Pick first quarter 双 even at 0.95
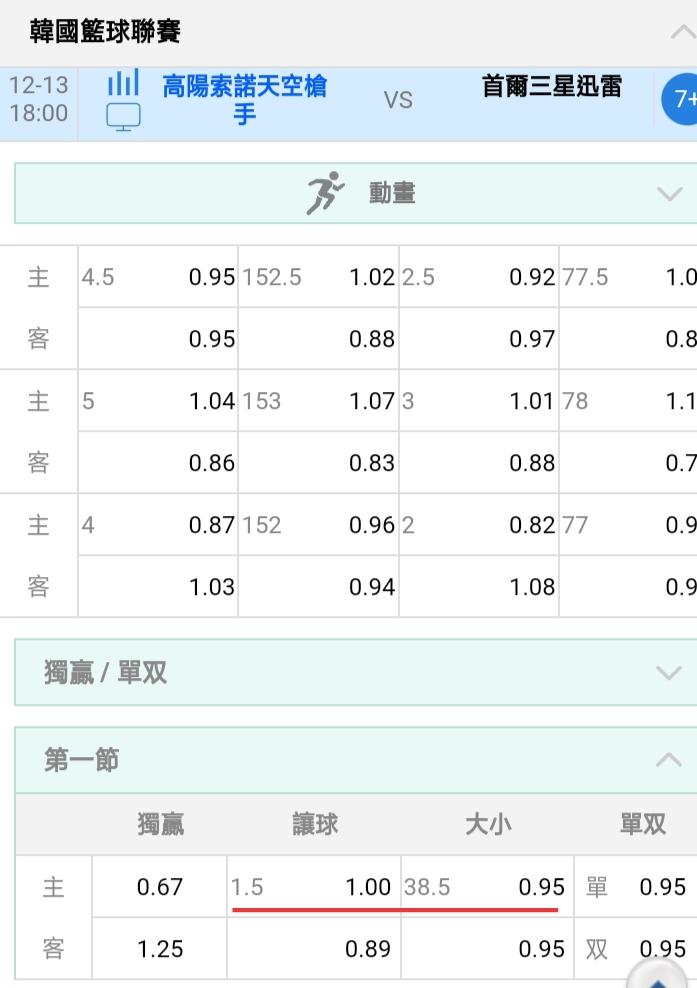 636,948
